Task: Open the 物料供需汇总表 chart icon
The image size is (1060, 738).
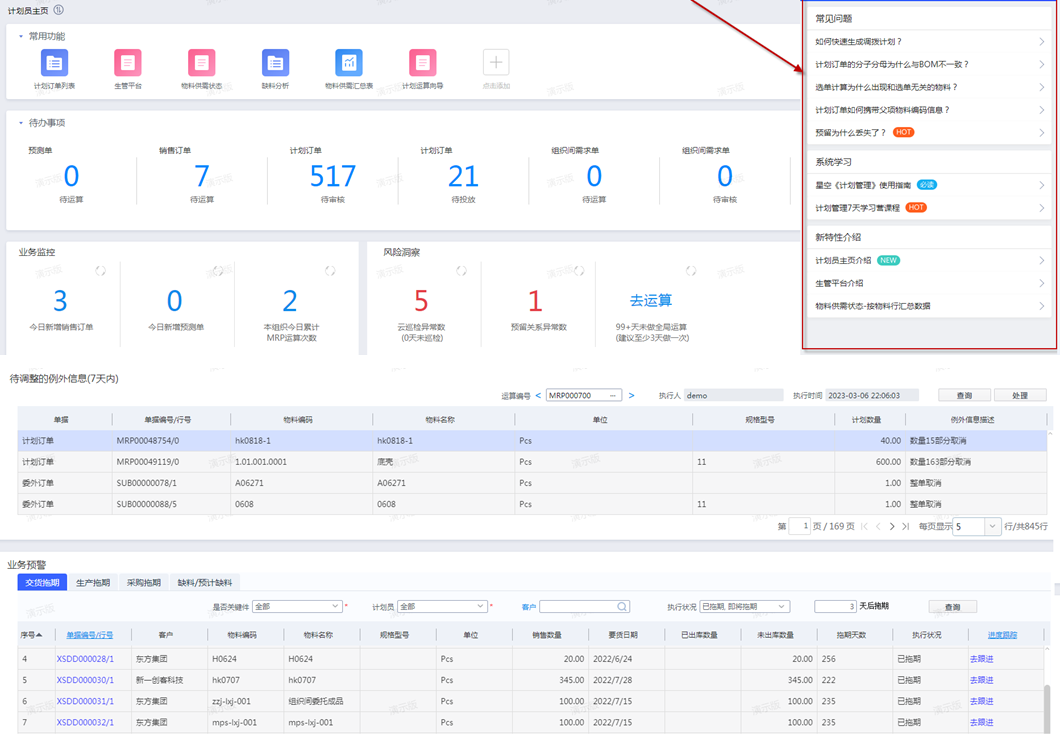Action: [x=349, y=63]
